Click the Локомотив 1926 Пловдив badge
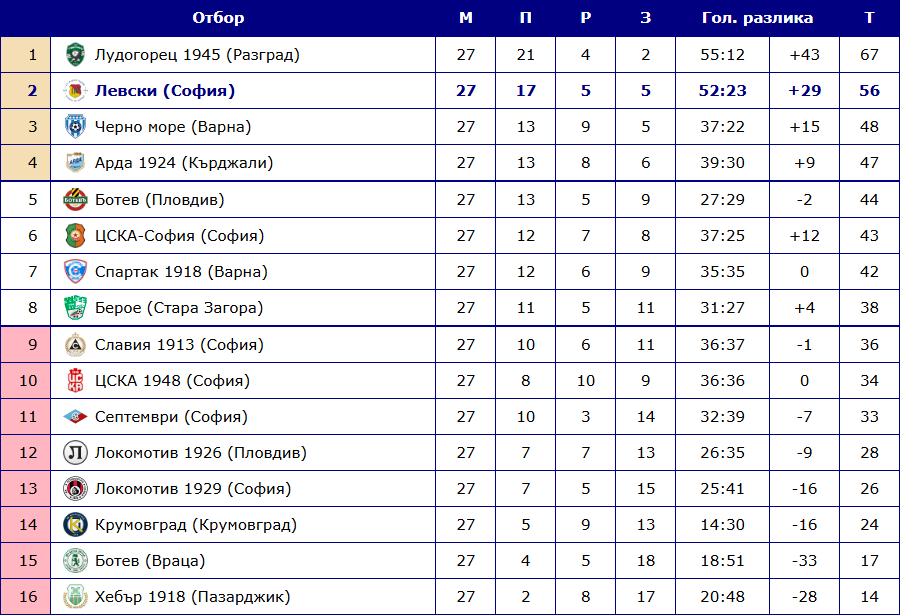Screen dimensions: 900x615 (75, 452)
